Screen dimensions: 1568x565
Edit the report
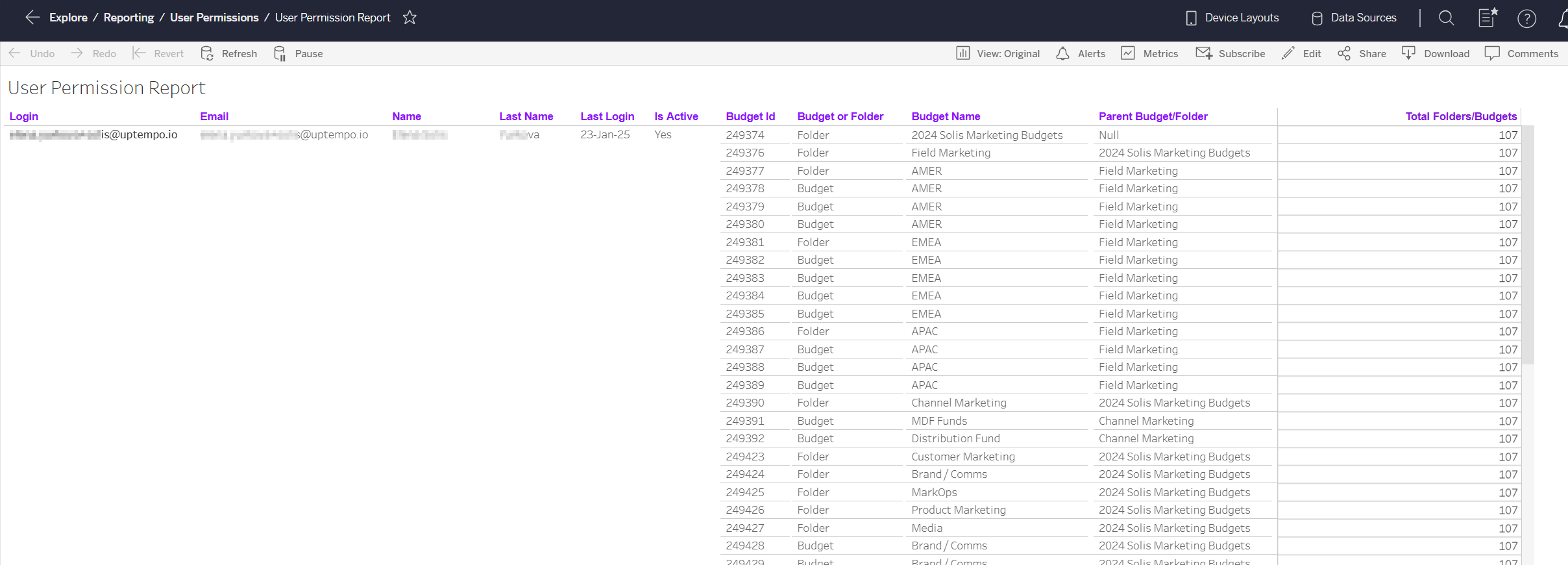point(1301,53)
